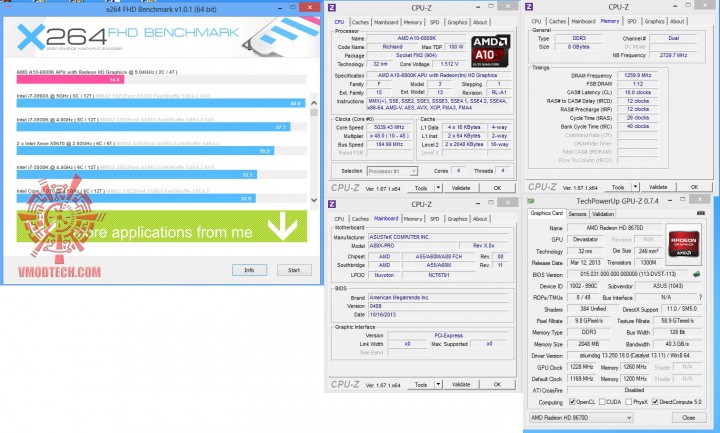The height and width of the screenshot is (433, 720).
Task: Click the Close button in GPU-Z
Action: pyautogui.click(x=689, y=418)
